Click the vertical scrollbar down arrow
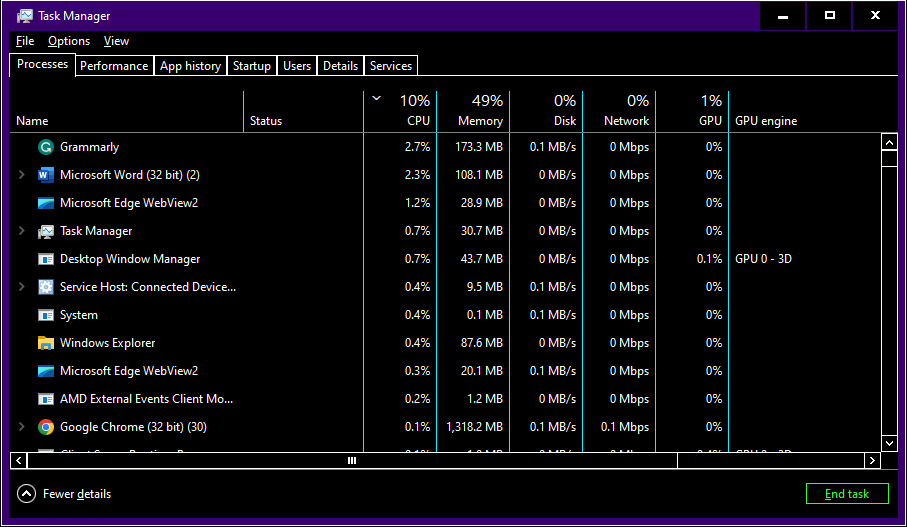Viewport: 907px width, 527px height. pos(889,444)
